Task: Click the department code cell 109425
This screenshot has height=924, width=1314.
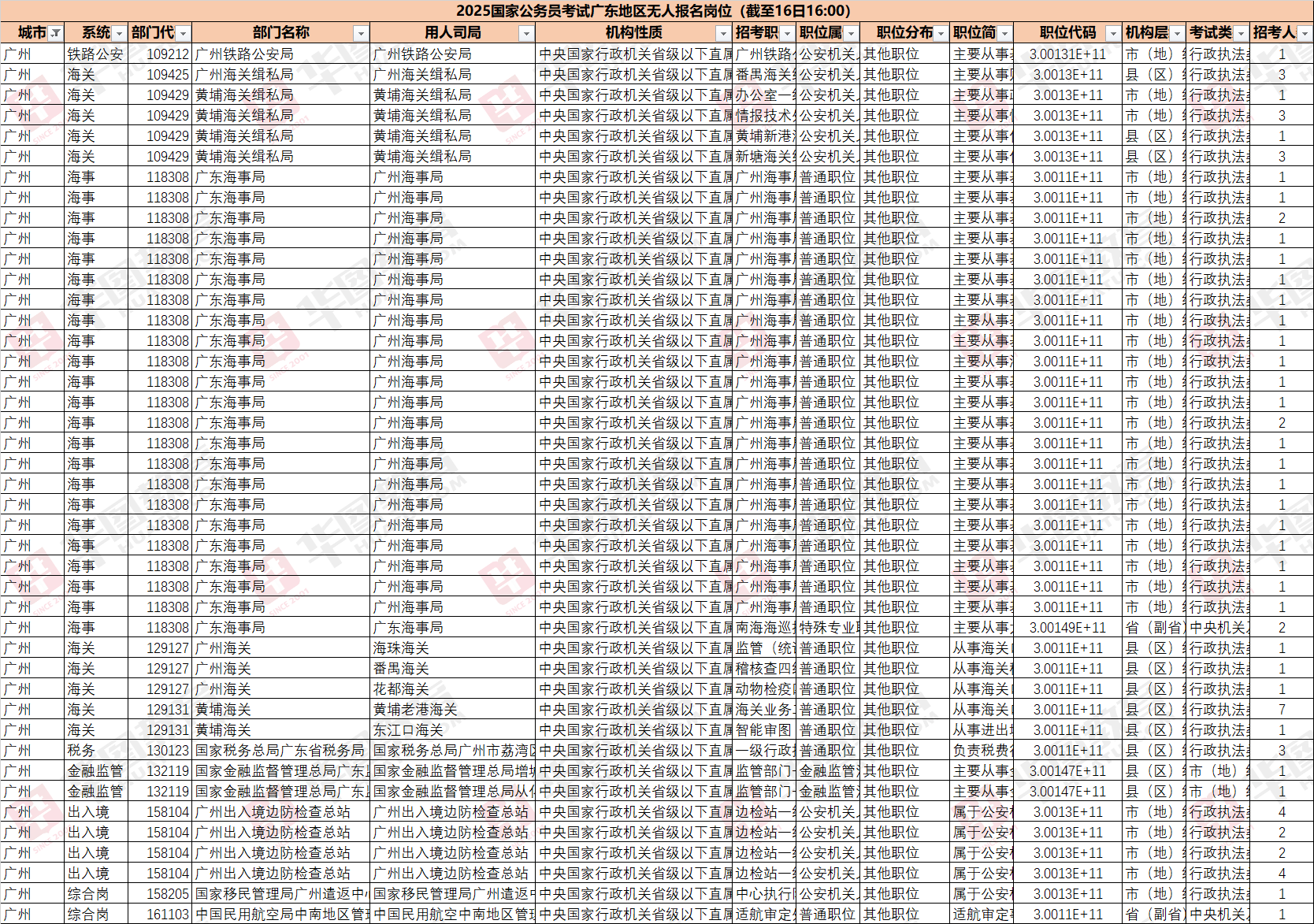Action: pyautogui.click(x=160, y=75)
